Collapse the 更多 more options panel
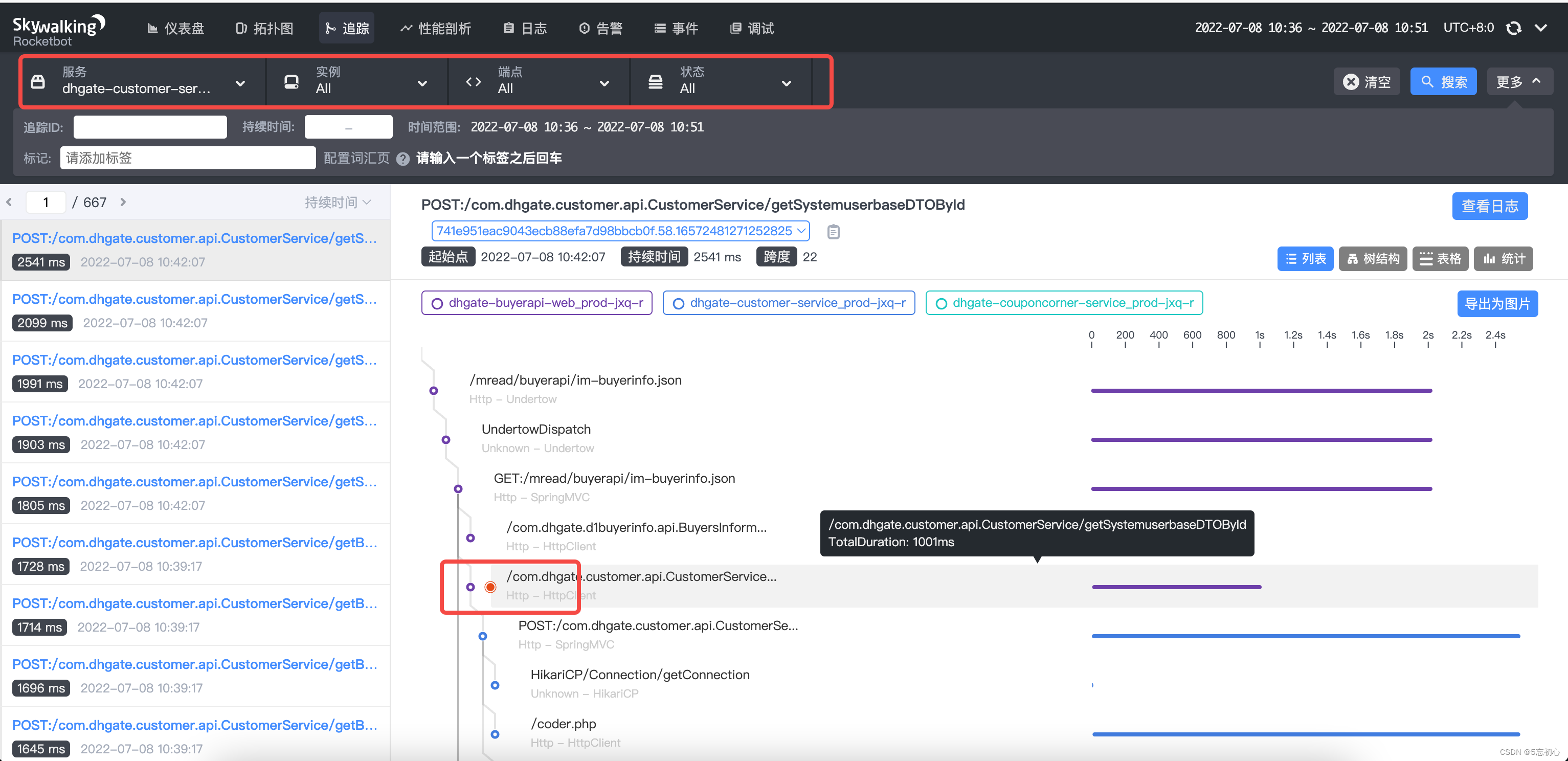 [1520, 82]
